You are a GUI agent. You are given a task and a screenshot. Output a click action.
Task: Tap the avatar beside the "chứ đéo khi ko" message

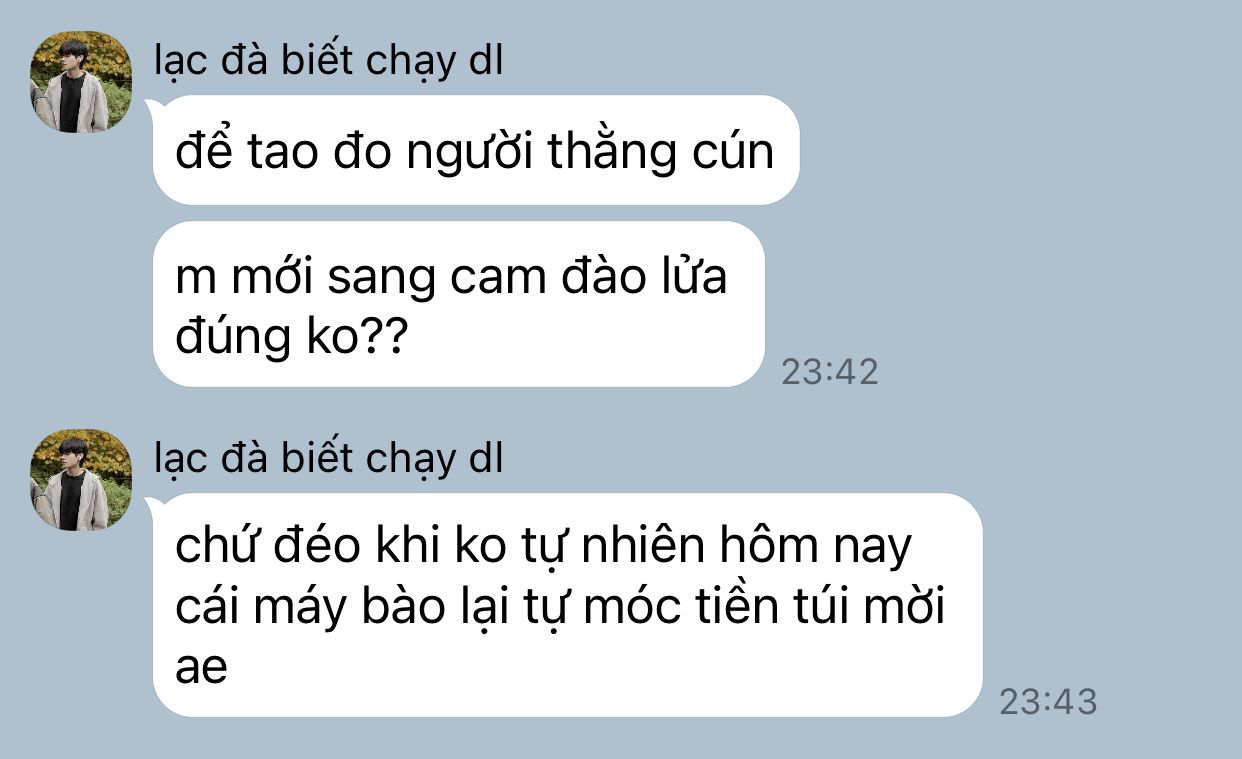tap(81, 480)
